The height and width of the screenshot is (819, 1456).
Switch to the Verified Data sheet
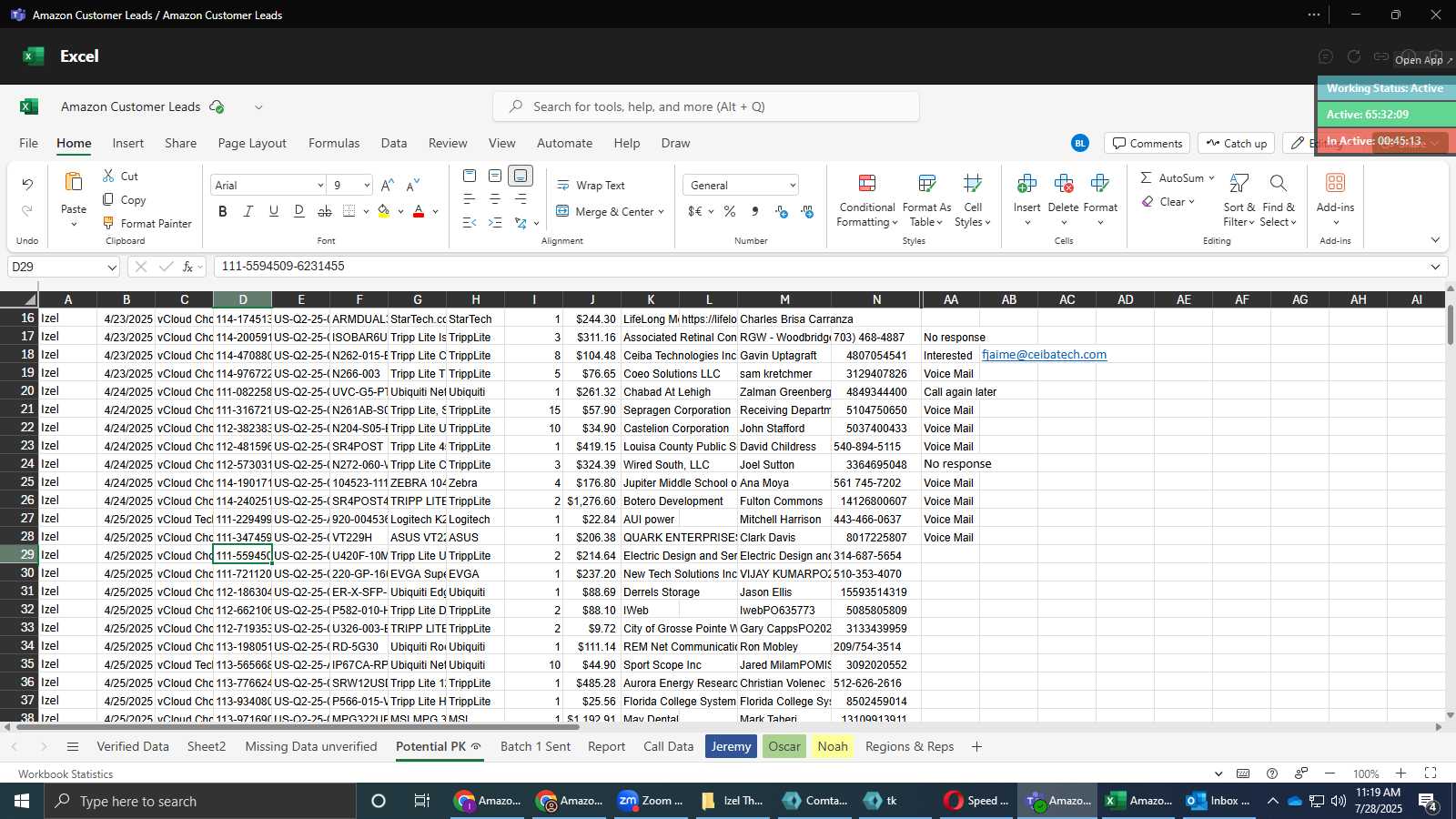point(133,746)
